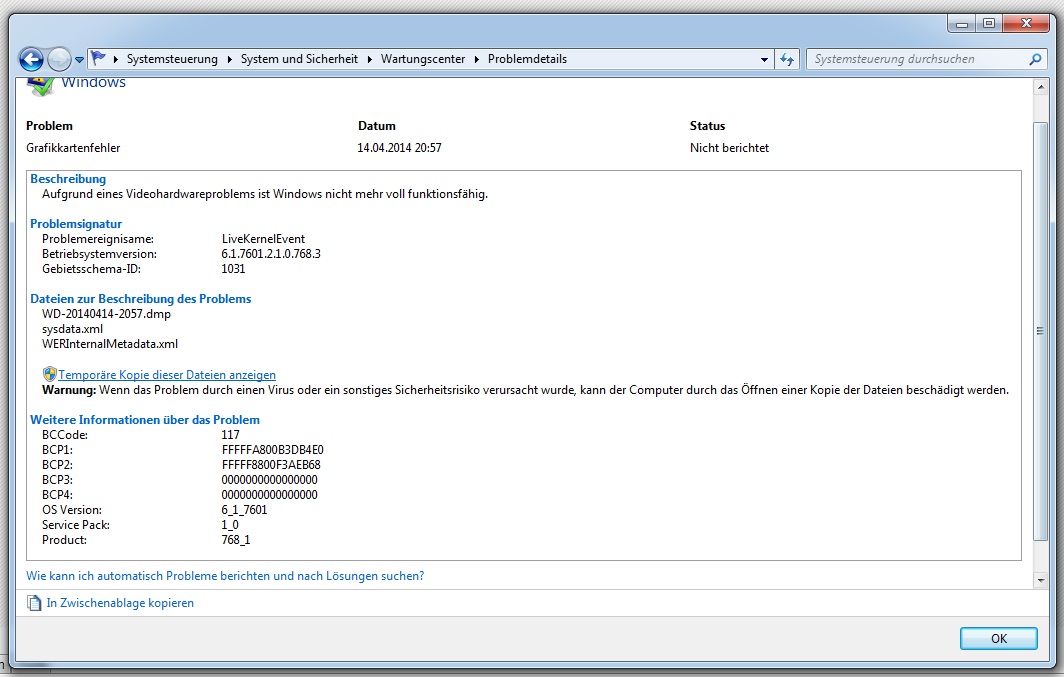Click the Dateien zur Beschreibung des Problems heading
Viewport: 1064px width, 677px height.
point(140,298)
